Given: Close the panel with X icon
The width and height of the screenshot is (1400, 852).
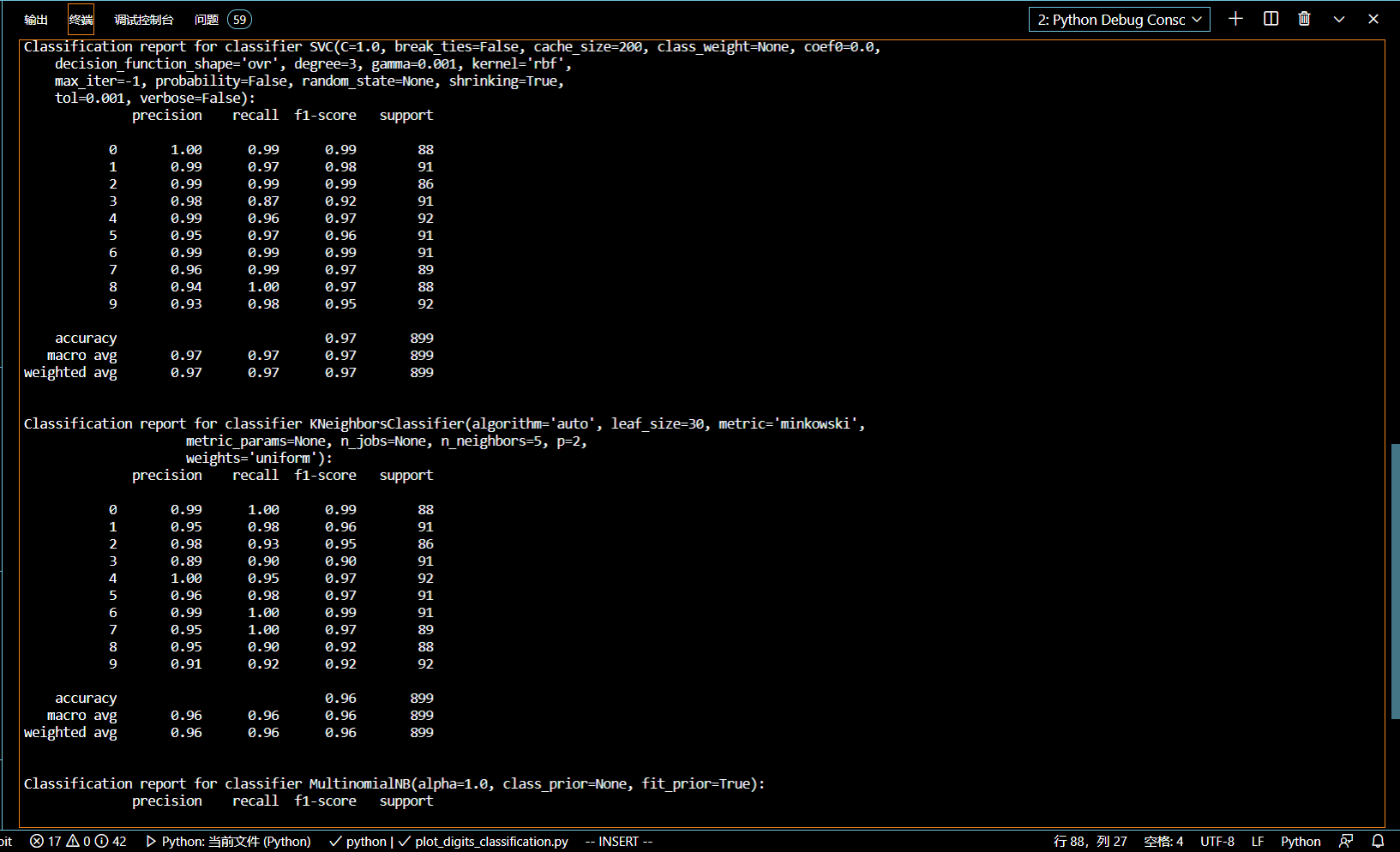Looking at the screenshot, I should [x=1373, y=19].
